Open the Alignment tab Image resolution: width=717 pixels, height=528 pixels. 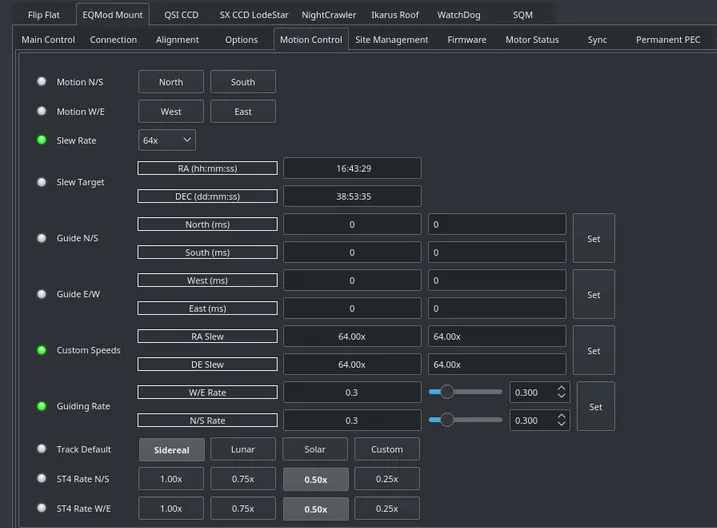click(x=177, y=40)
